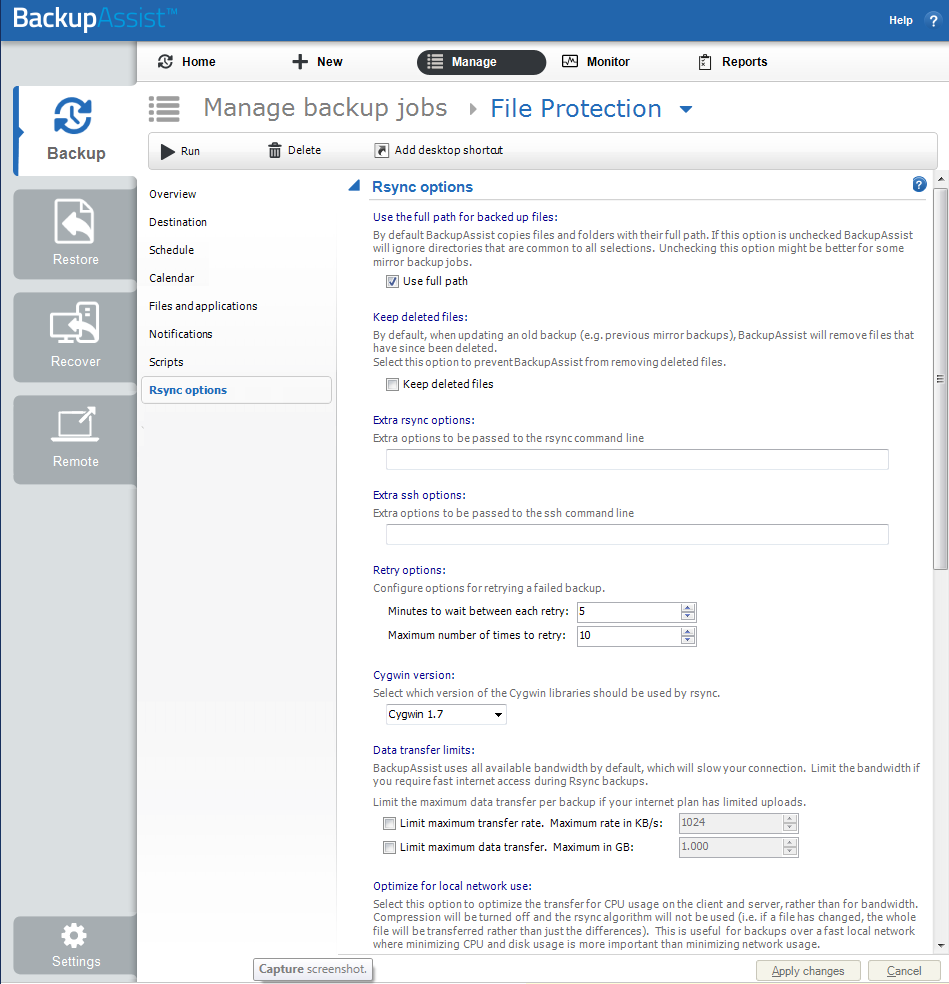Toggle the Use full path checkbox
Screen dimensions: 949x984
[x=392, y=282]
